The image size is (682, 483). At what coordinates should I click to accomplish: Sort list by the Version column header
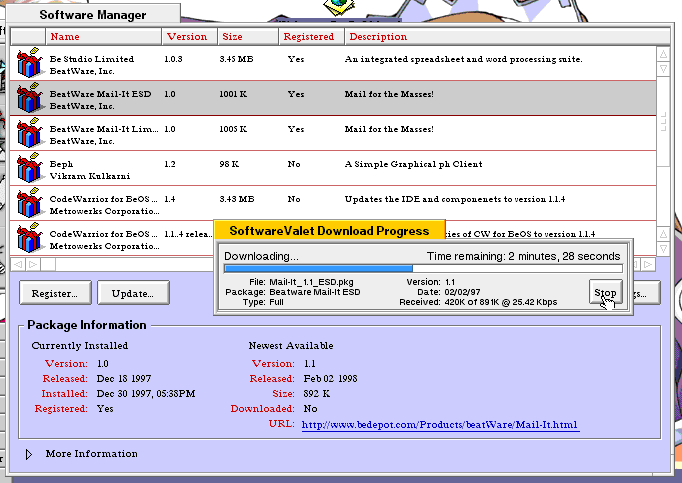(187, 37)
